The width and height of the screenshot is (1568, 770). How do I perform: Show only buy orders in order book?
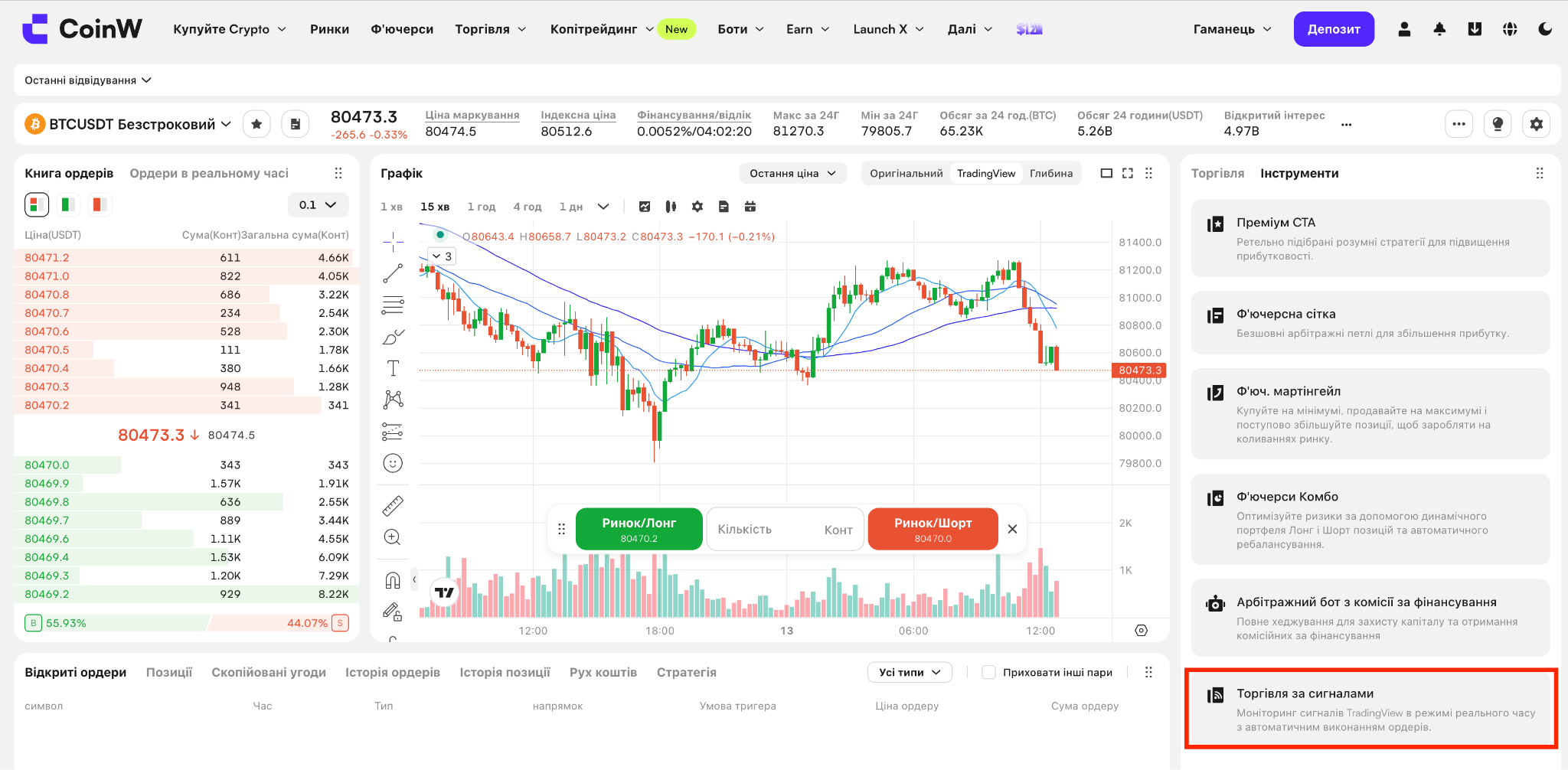68,204
